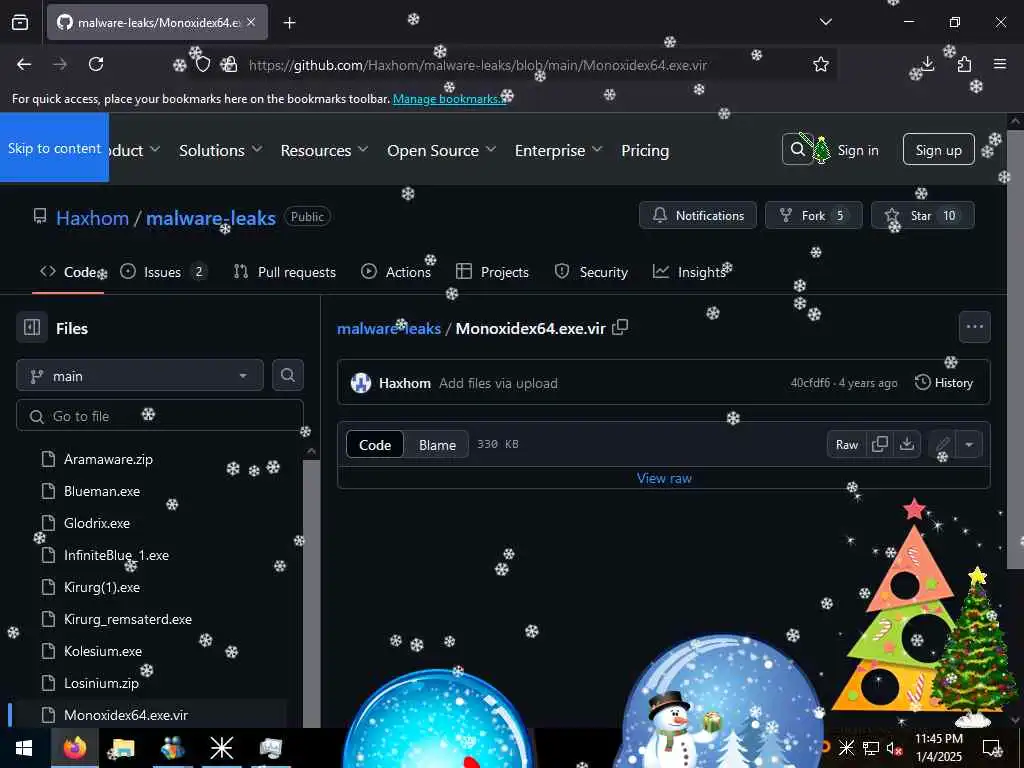Open the main branch dropdown

click(x=140, y=376)
